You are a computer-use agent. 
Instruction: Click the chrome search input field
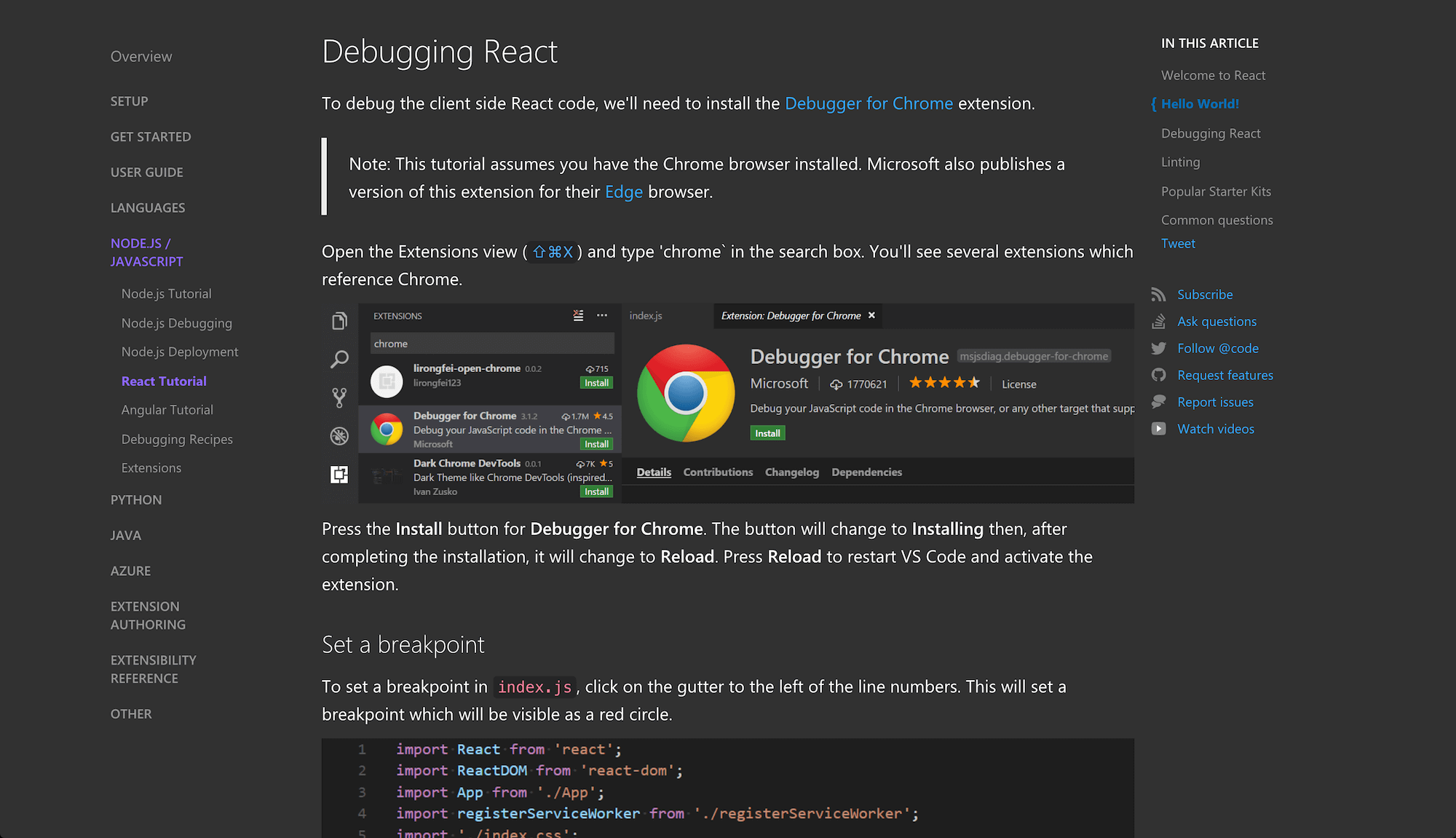pyautogui.click(x=491, y=342)
